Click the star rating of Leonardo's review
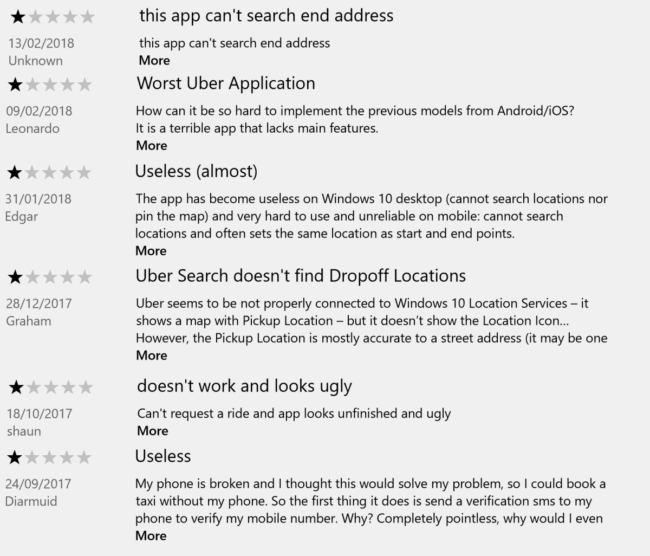 (50, 85)
